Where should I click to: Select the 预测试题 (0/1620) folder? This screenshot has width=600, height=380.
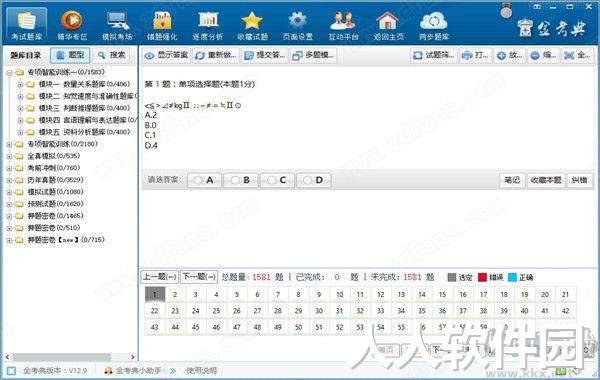(x=55, y=204)
